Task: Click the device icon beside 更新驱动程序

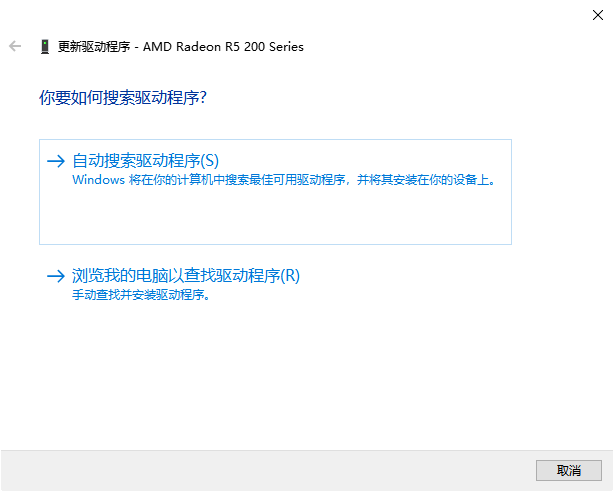Action: tap(45, 47)
